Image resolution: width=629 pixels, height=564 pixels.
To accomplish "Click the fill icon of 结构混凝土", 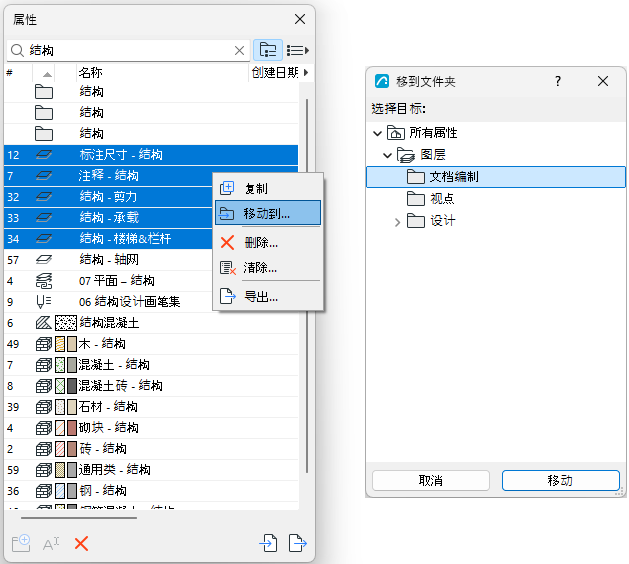I will coord(44,323).
